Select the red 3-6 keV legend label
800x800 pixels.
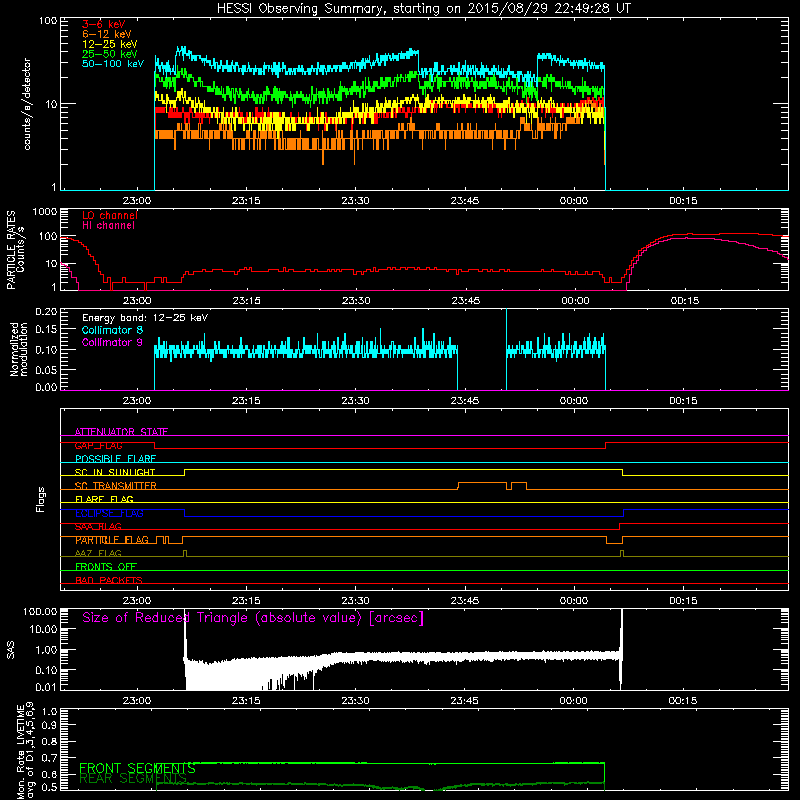(103, 24)
